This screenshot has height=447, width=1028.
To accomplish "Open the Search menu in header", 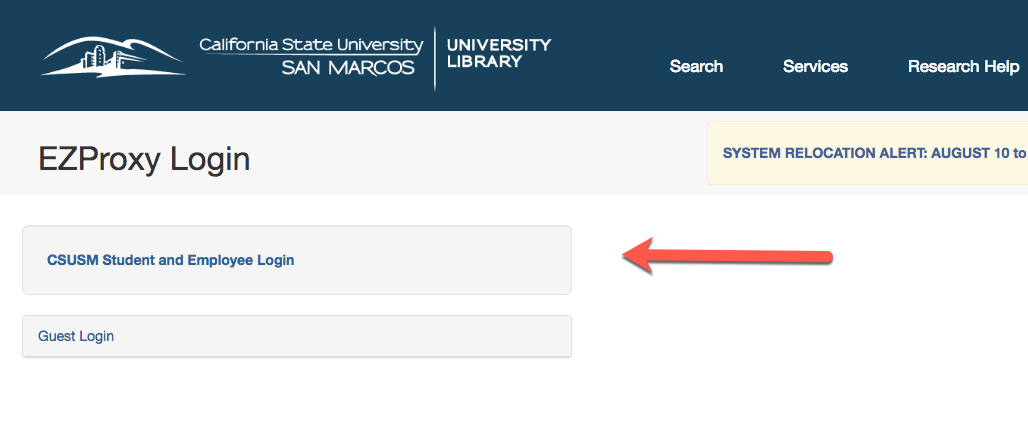I will click(696, 66).
